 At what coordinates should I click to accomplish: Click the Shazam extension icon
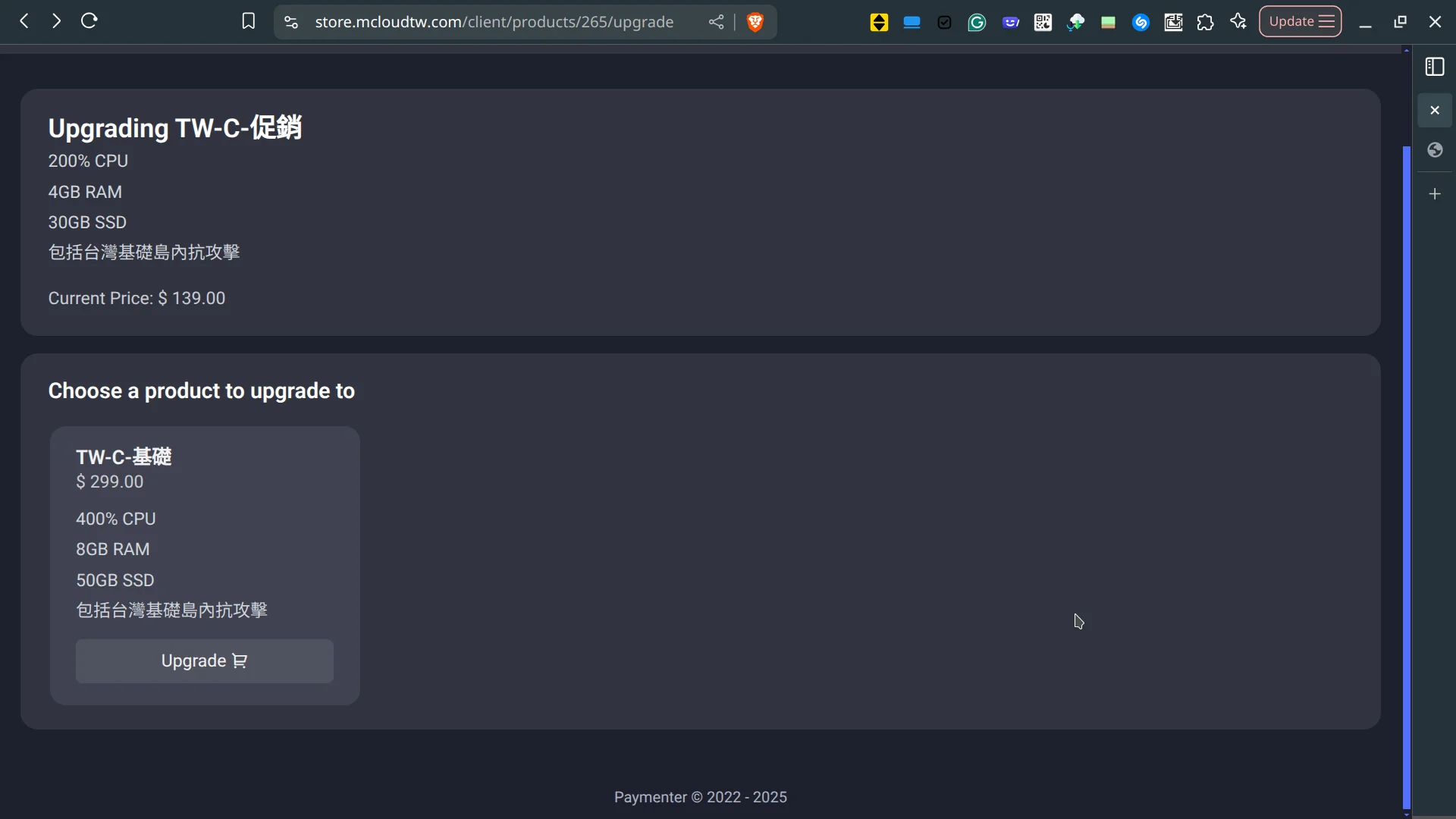click(x=1141, y=23)
